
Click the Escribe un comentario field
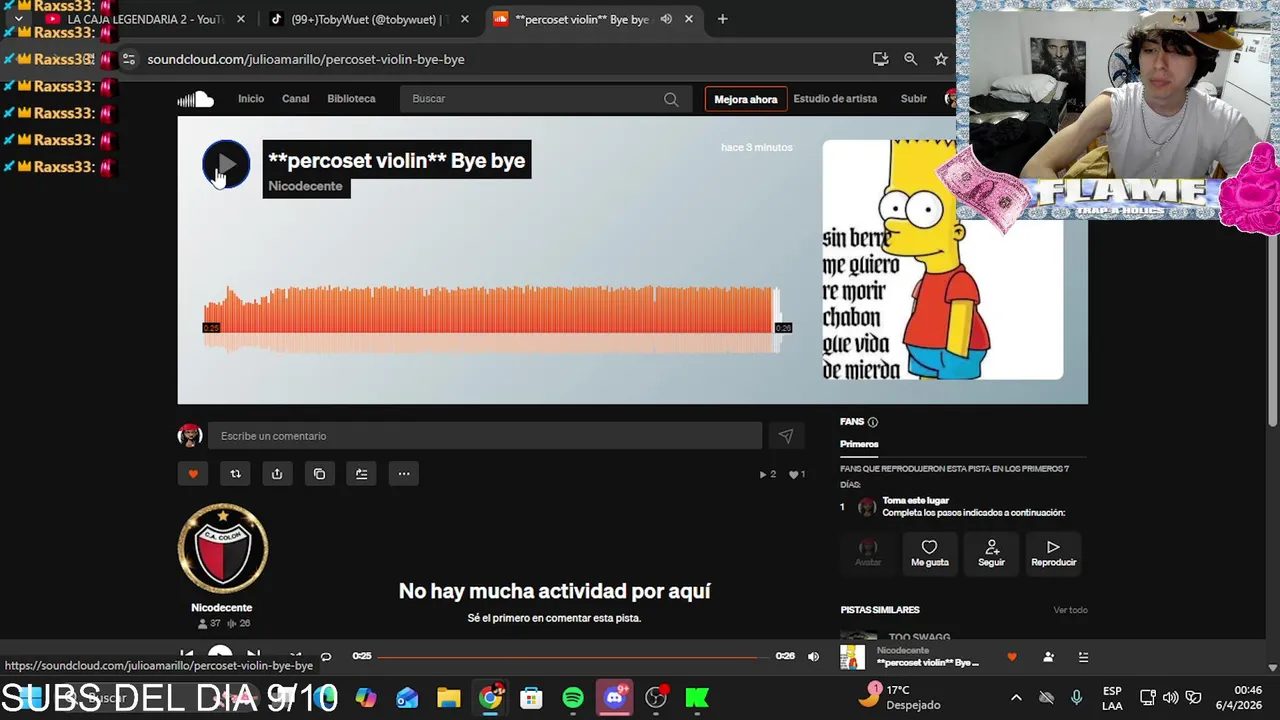click(x=485, y=436)
